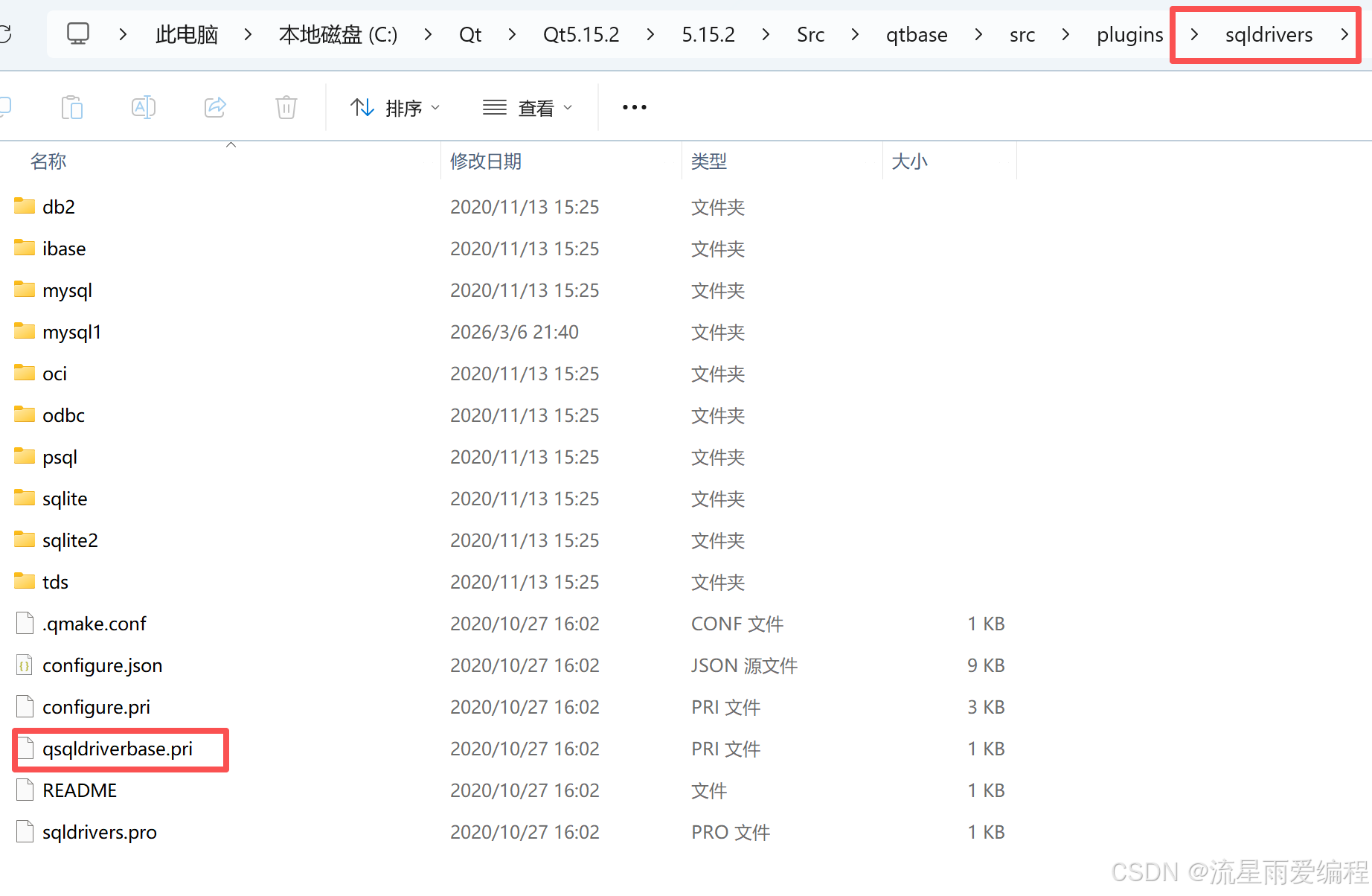Select the sqldrivers.pro file icon
Screen dimensions: 1372x896
click(x=25, y=831)
